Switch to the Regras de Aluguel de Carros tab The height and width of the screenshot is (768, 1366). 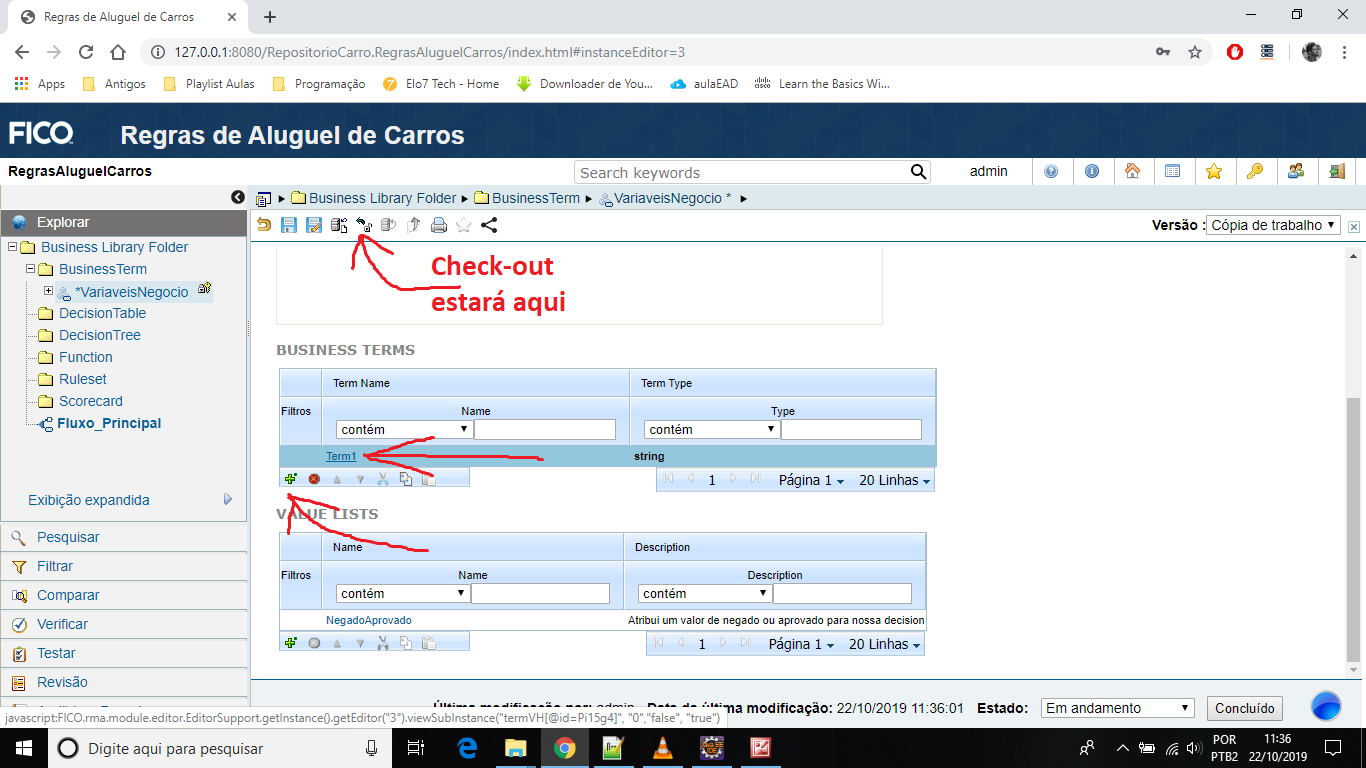point(120,16)
